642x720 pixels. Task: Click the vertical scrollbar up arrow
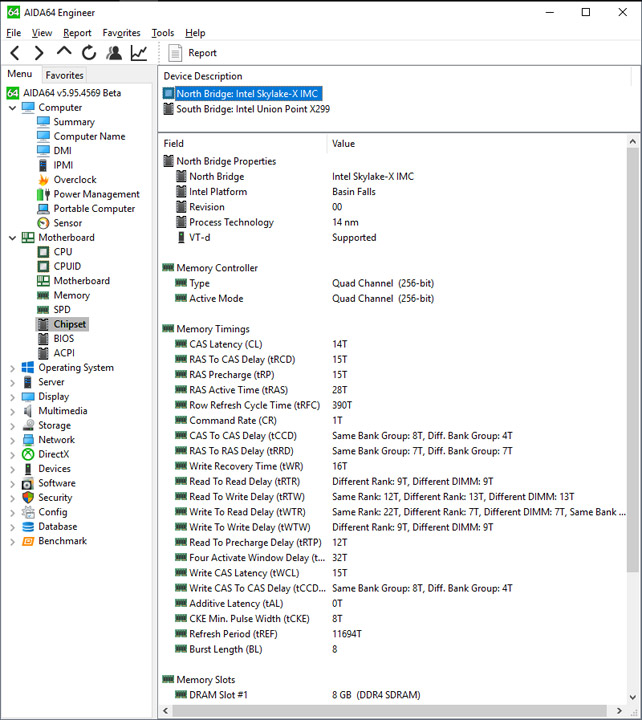click(x=633, y=142)
